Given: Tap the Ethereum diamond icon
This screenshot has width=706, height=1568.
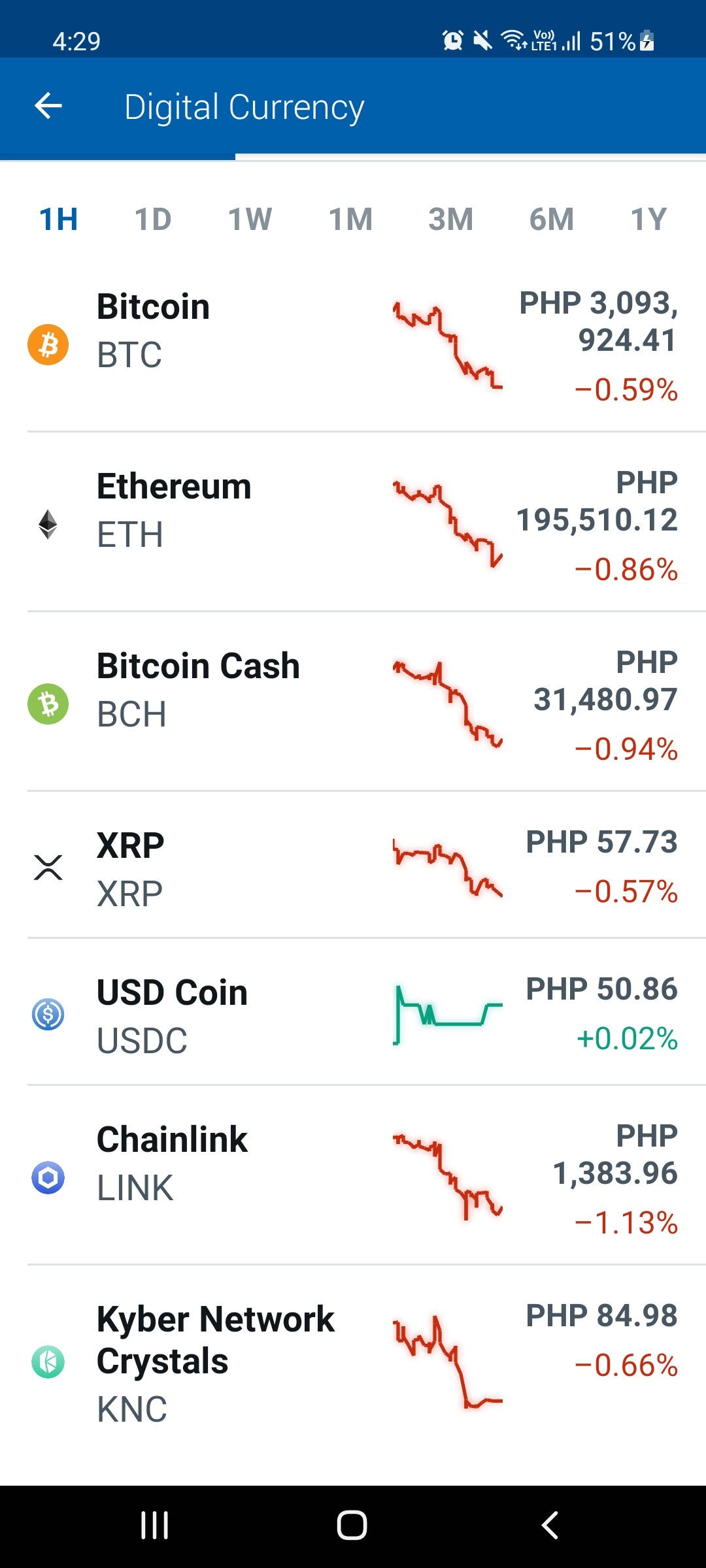Looking at the screenshot, I should point(48,524).
